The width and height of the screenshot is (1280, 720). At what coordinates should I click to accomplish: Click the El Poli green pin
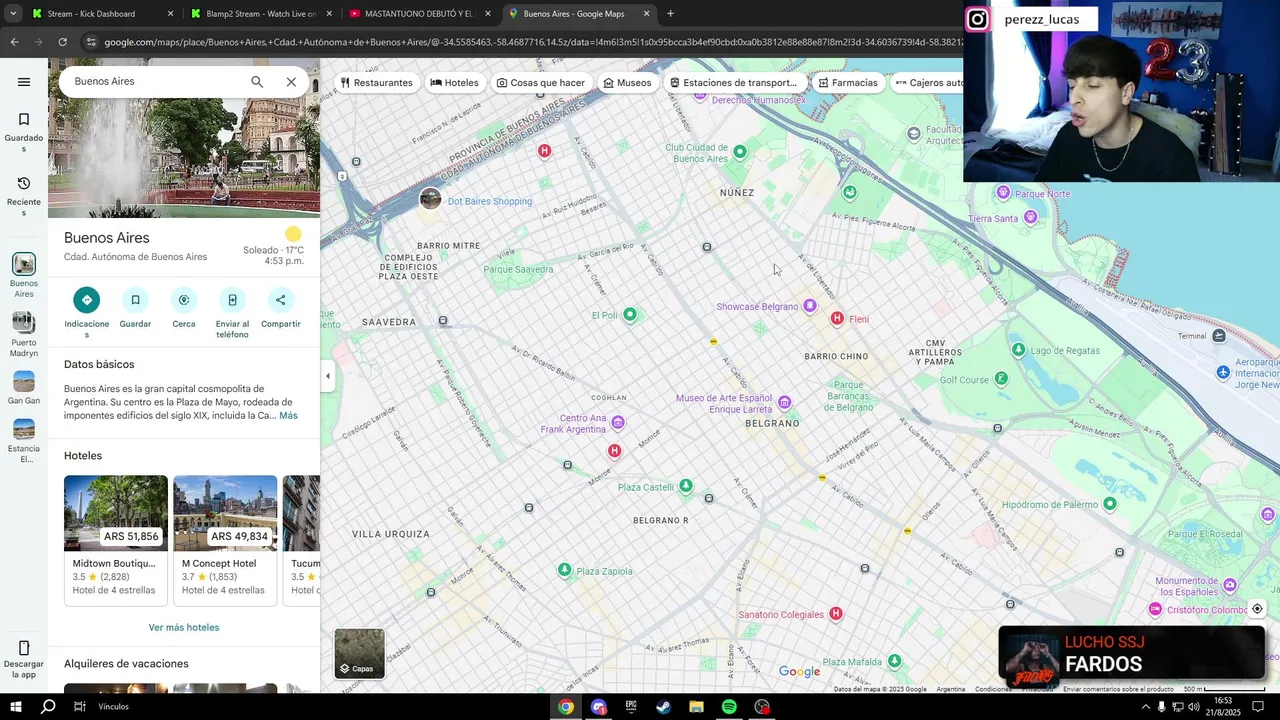[629, 315]
